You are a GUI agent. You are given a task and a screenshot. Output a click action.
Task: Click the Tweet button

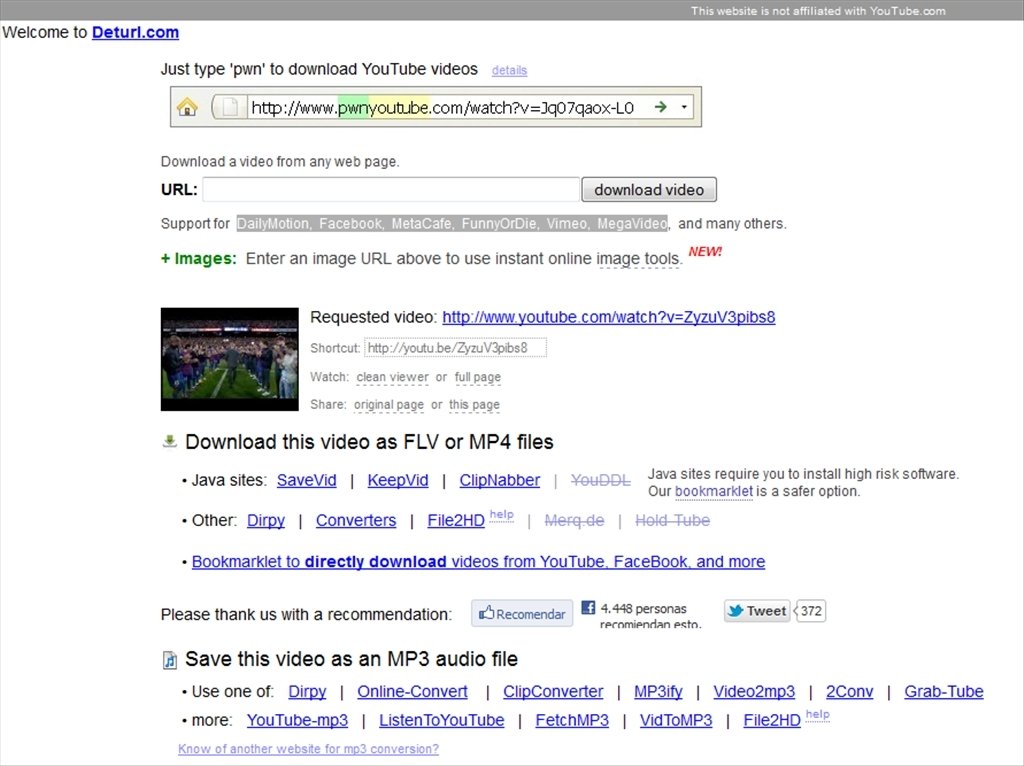point(757,611)
